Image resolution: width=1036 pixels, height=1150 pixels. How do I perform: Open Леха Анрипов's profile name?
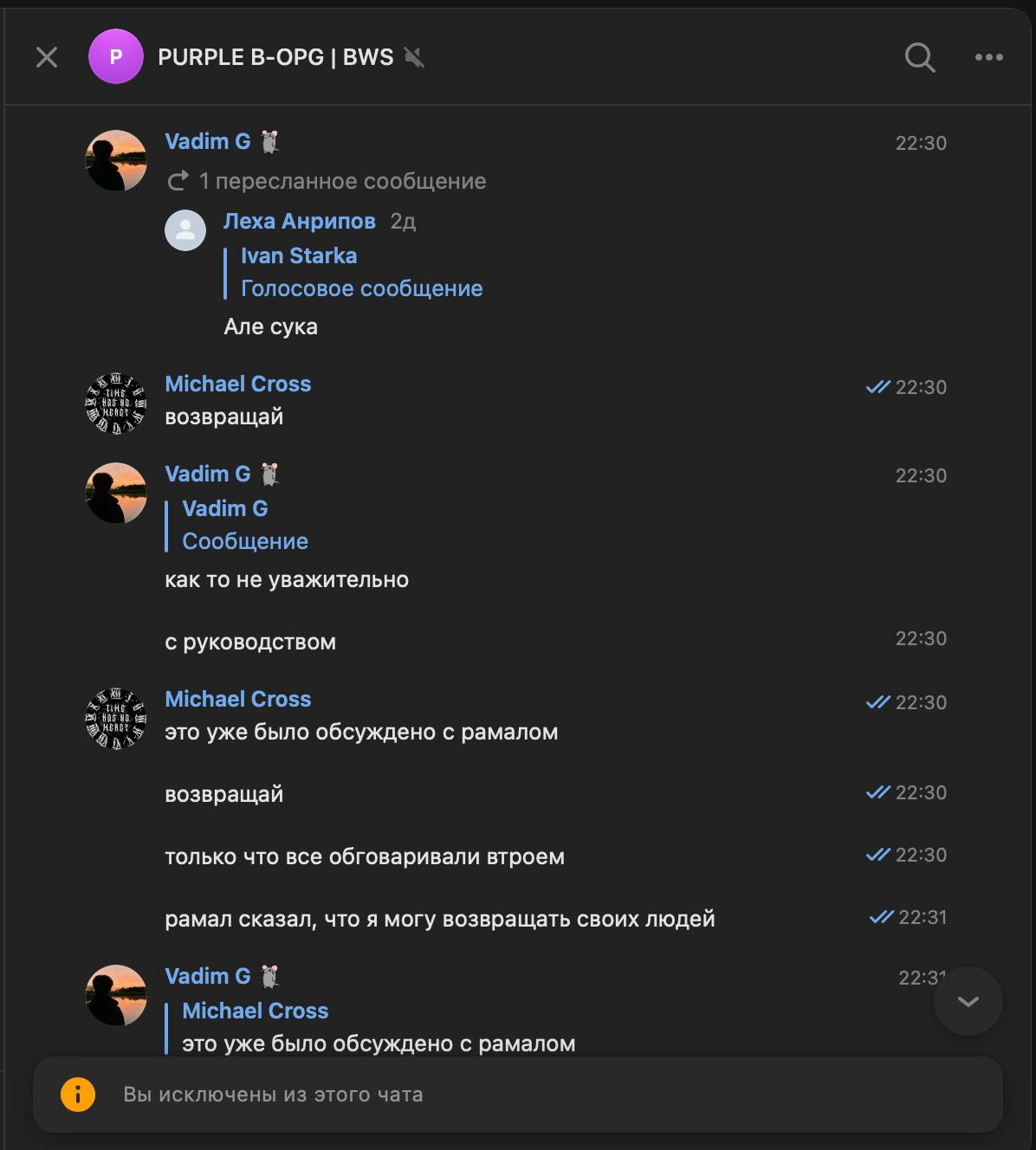[299, 221]
